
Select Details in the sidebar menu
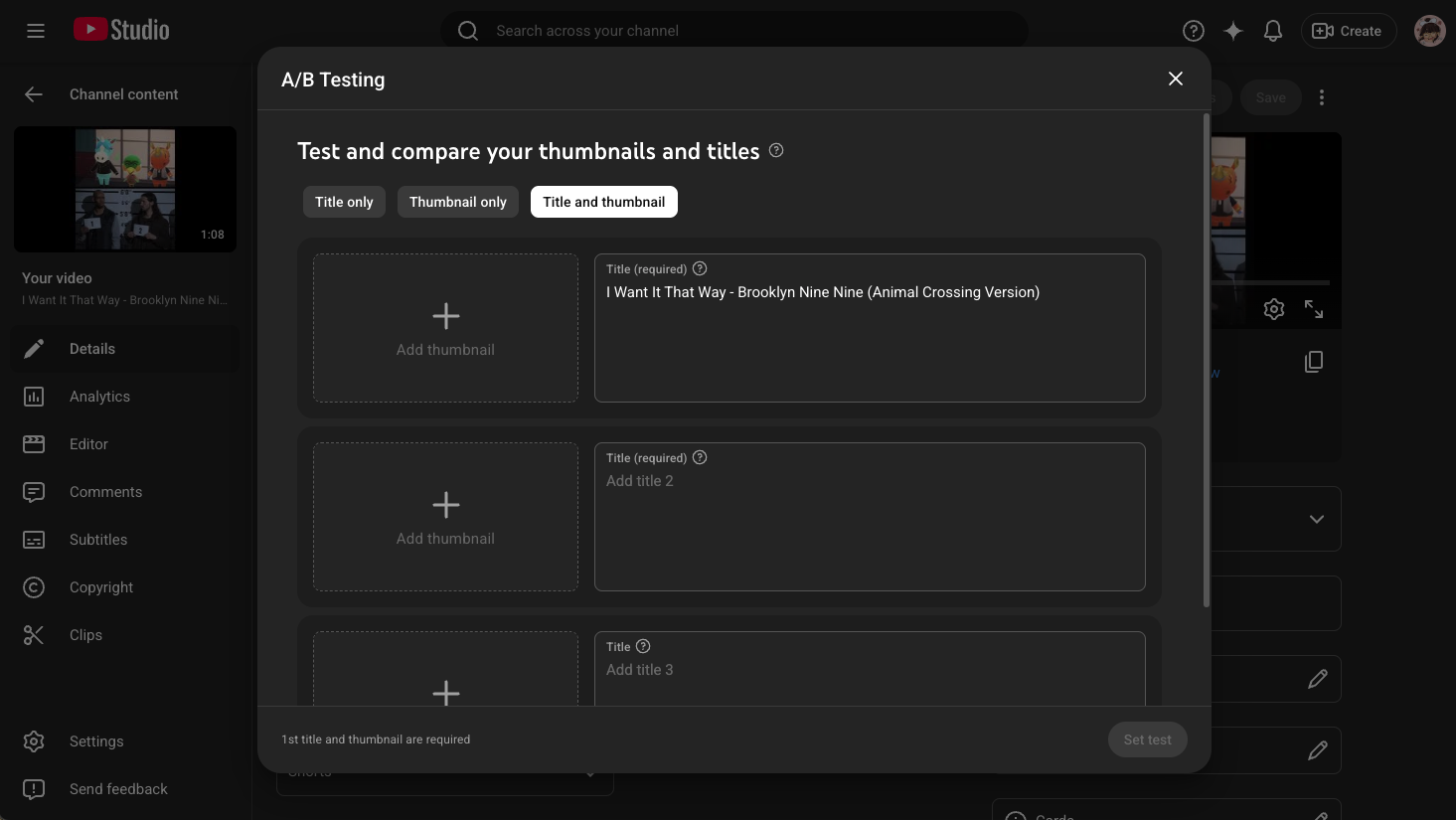[91, 348]
